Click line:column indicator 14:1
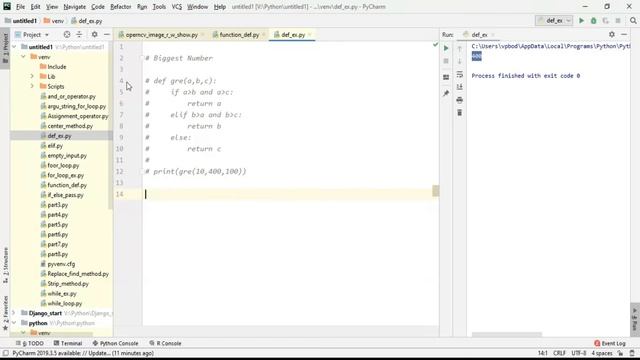 coord(542,353)
